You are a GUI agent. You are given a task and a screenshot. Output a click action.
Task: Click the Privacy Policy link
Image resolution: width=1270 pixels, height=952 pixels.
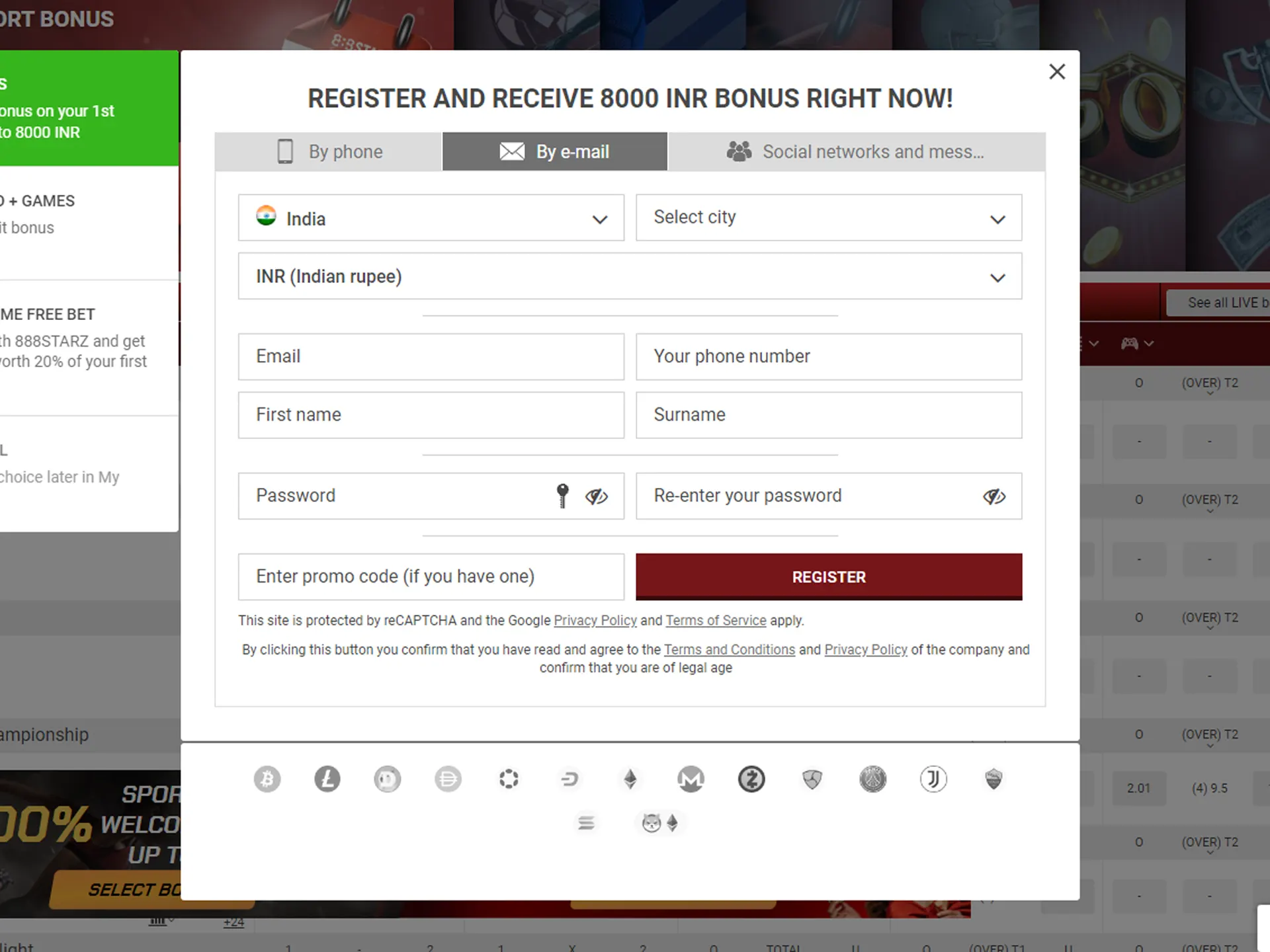click(595, 620)
